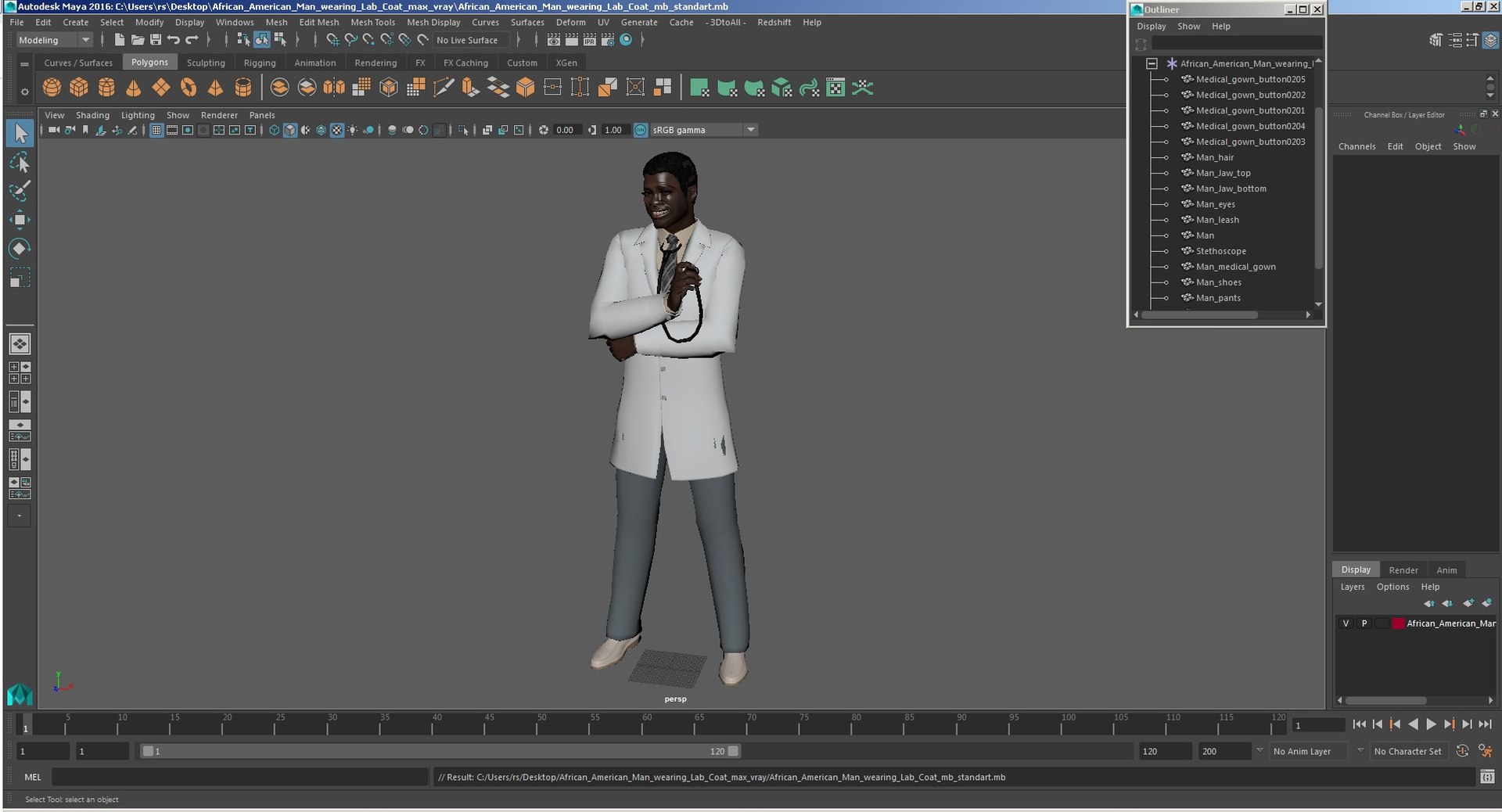
Task: Click the Outliner horizontal scrollbar
Action: pos(1199,314)
